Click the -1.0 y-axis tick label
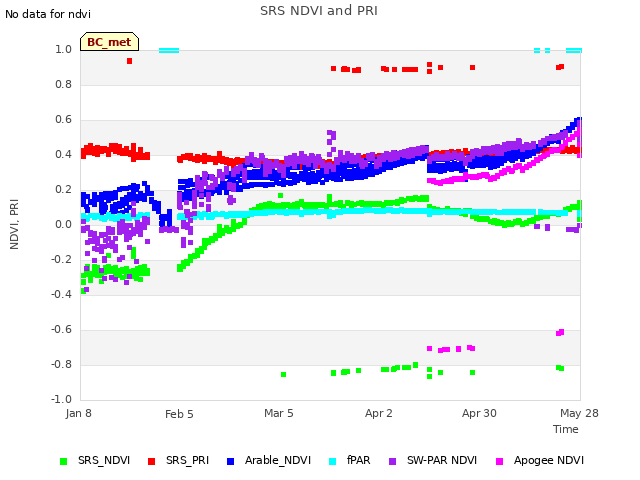Image resolution: width=640 pixels, height=480 pixels. [62, 399]
